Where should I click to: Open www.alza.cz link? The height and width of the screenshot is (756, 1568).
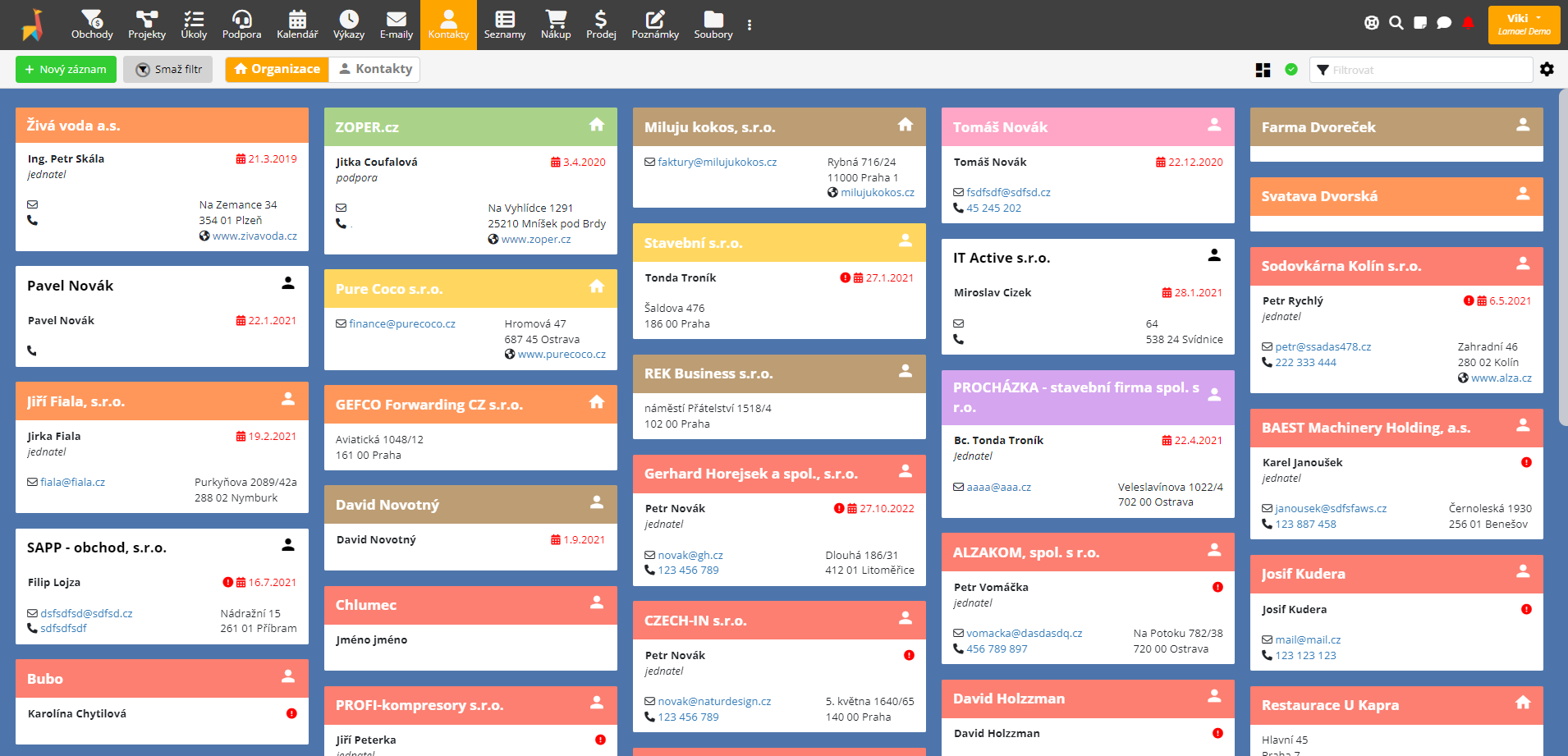tap(1501, 378)
